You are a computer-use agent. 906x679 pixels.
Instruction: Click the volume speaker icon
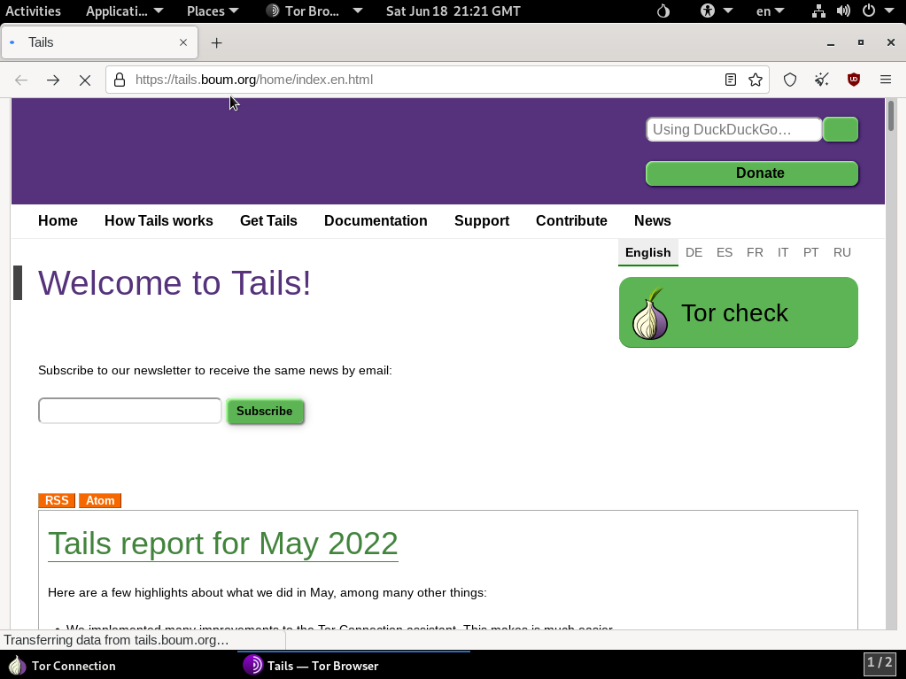coord(844,11)
